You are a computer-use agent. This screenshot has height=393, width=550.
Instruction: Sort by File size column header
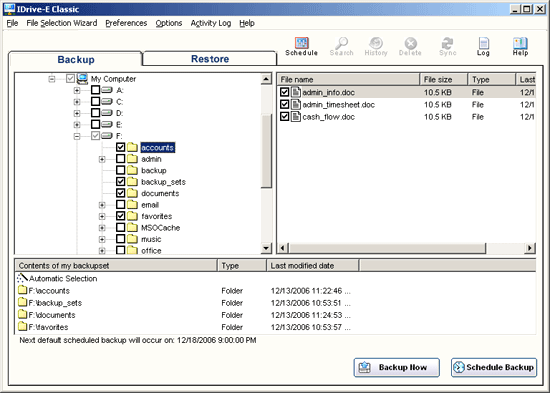coord(444,79)
